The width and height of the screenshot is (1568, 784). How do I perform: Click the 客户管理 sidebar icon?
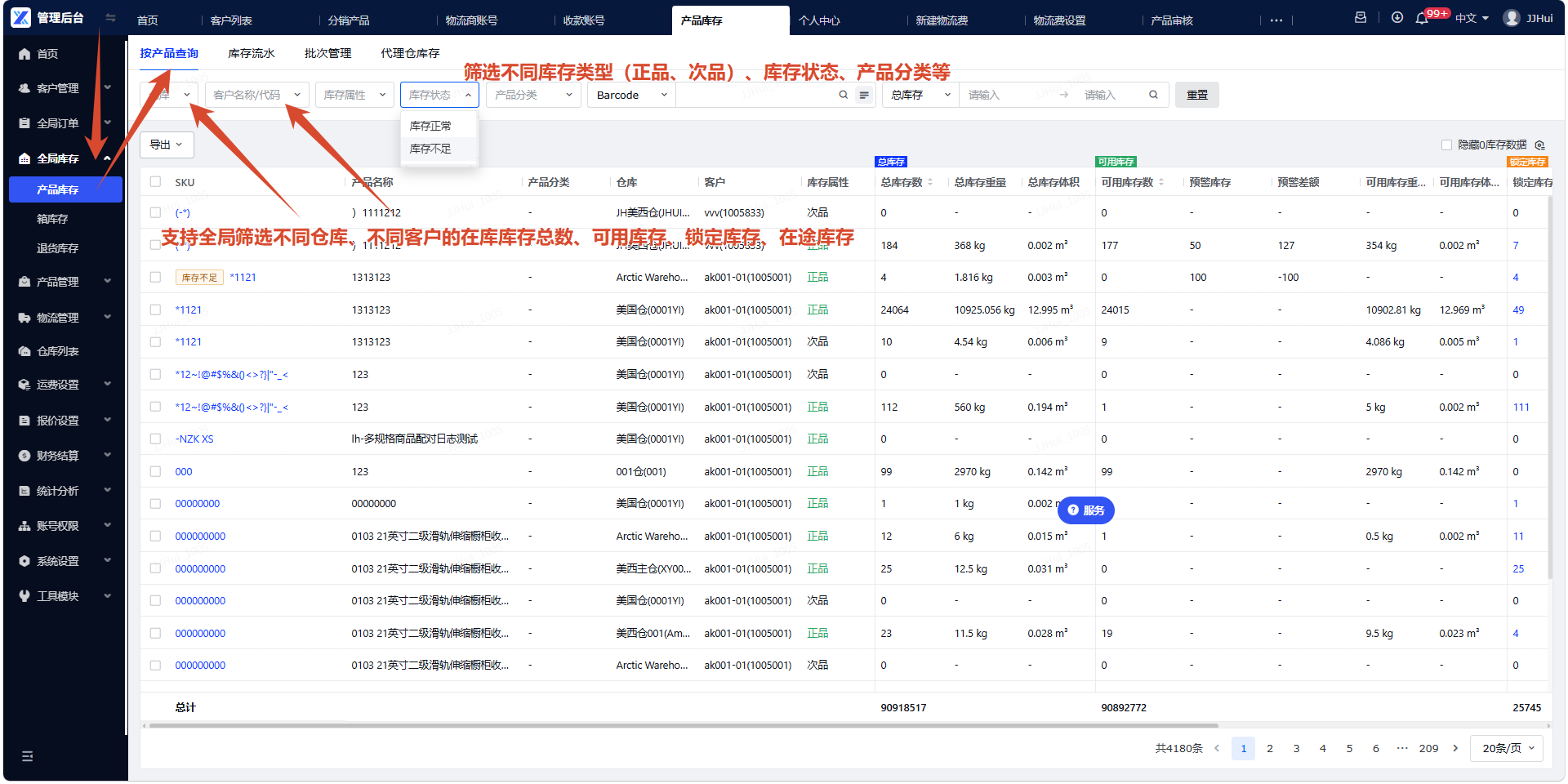click(x=24, y=88)
